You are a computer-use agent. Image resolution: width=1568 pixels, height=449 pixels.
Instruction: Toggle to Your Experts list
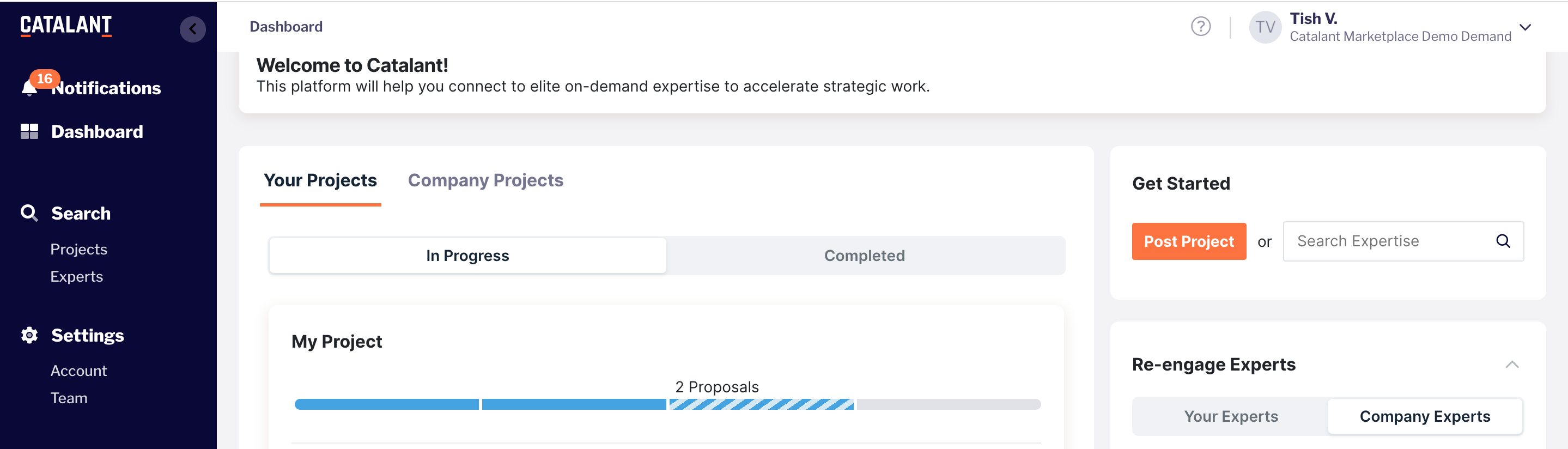pyautogui.click(x=1231, y=416)
